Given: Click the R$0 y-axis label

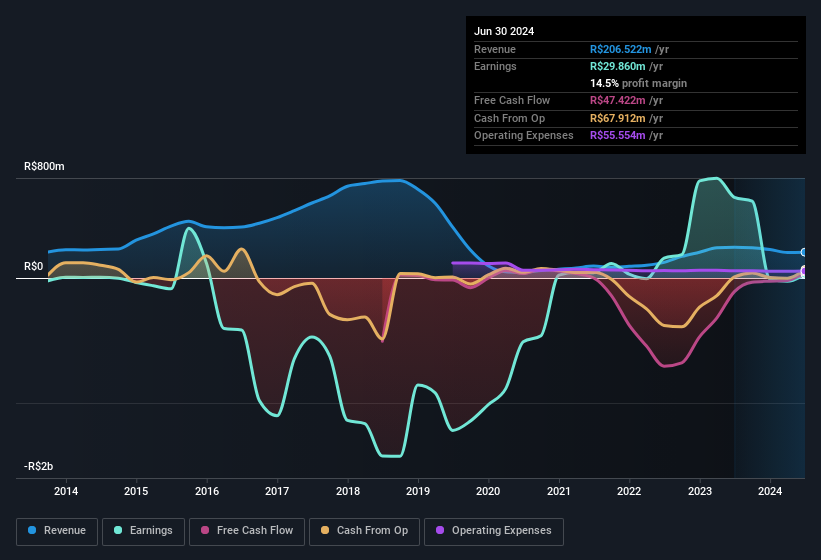Looking at the screenshot, I should pos(34,266).
